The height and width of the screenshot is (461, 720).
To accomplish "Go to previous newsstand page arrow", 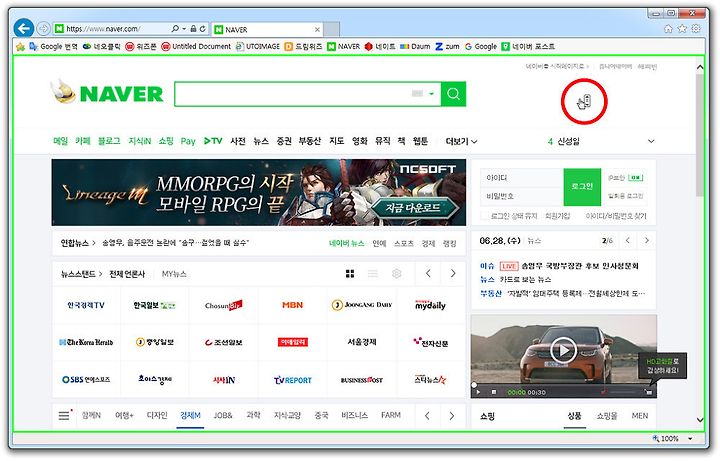I will (x=428, y=274).
